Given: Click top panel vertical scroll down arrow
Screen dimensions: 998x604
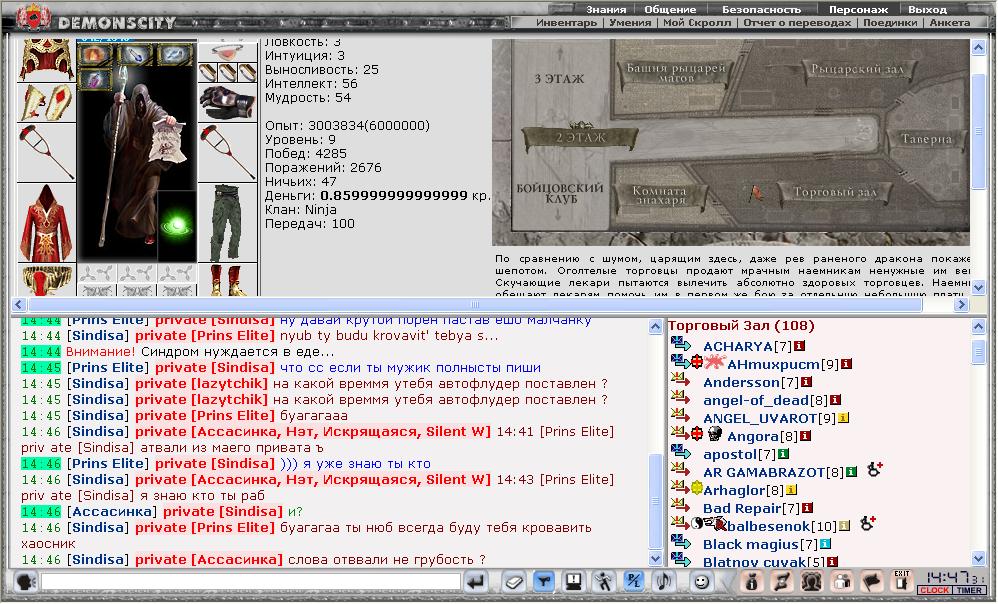Looking at the screenshot, I should pyautogui.click(x=978, y=288).
